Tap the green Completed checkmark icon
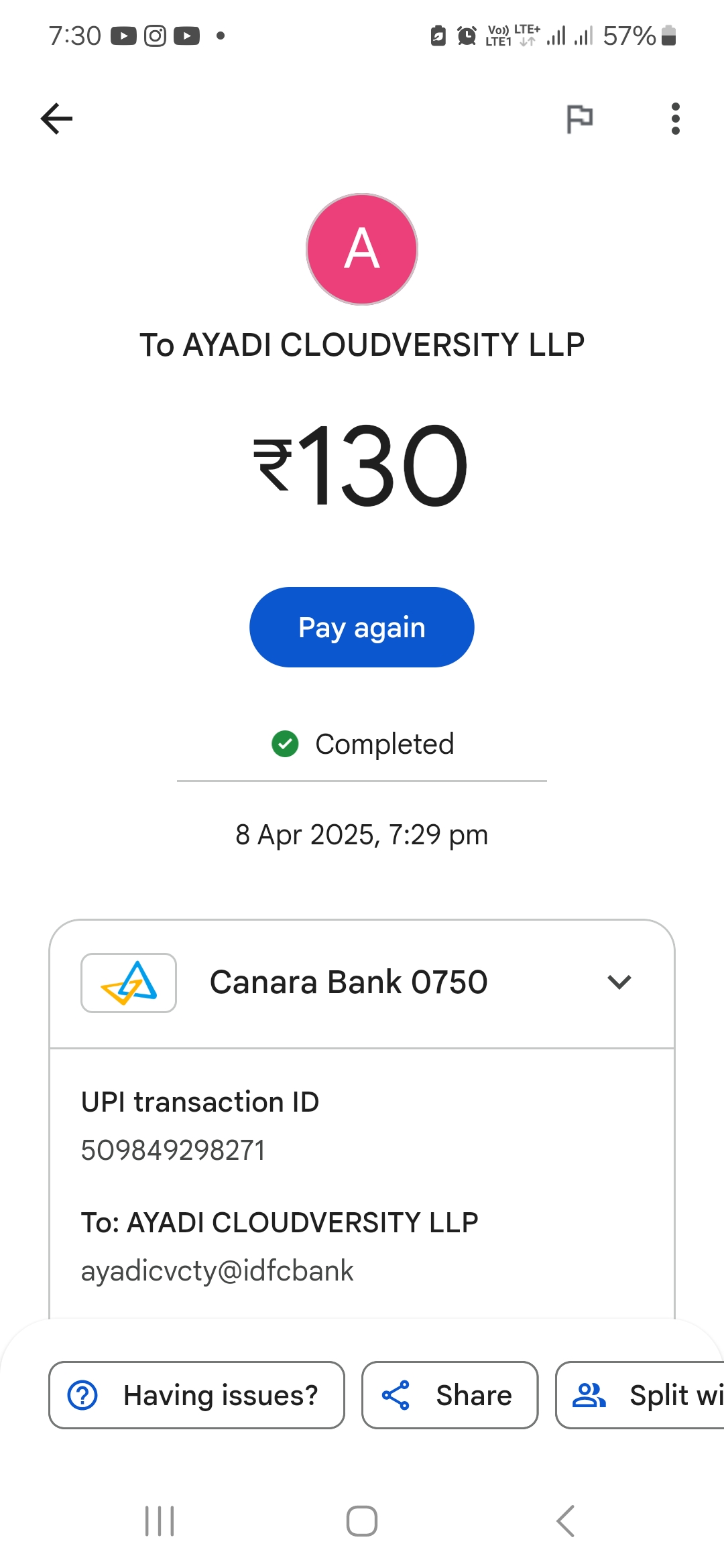 click(x=285, y=744)
